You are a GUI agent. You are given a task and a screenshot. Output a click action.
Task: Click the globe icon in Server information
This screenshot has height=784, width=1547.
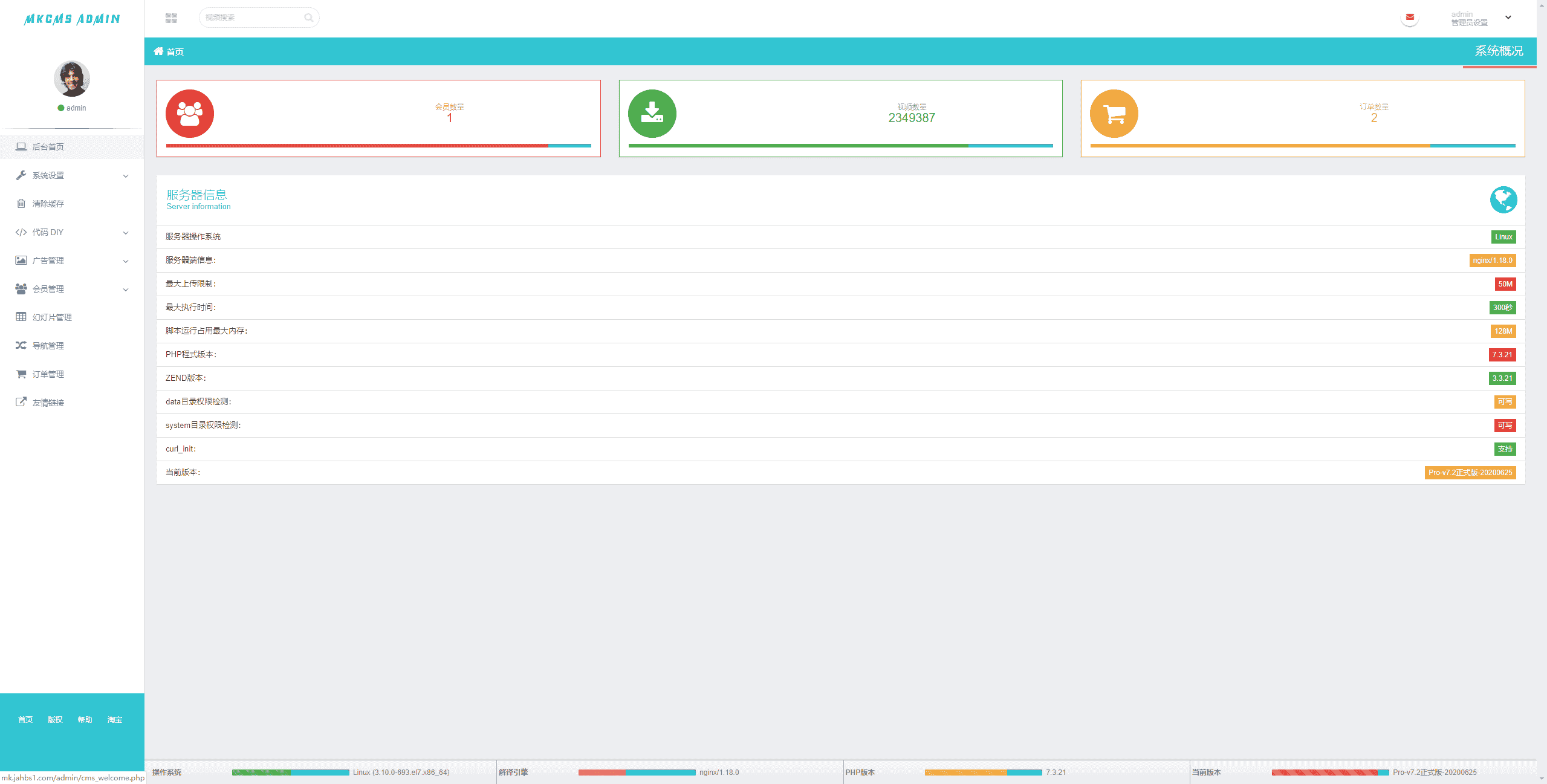click(1503, 200)
